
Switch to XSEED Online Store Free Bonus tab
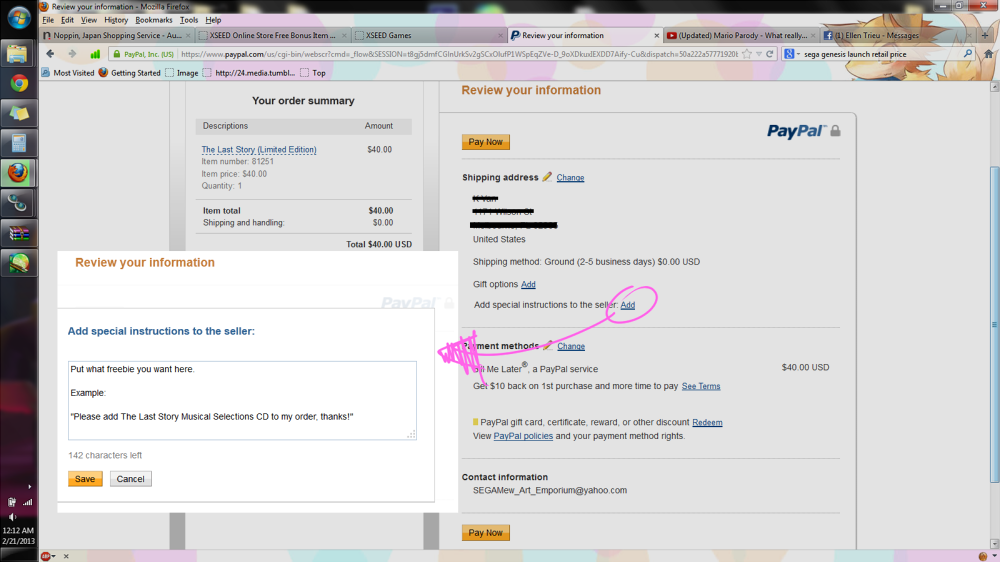click(273, 36)
